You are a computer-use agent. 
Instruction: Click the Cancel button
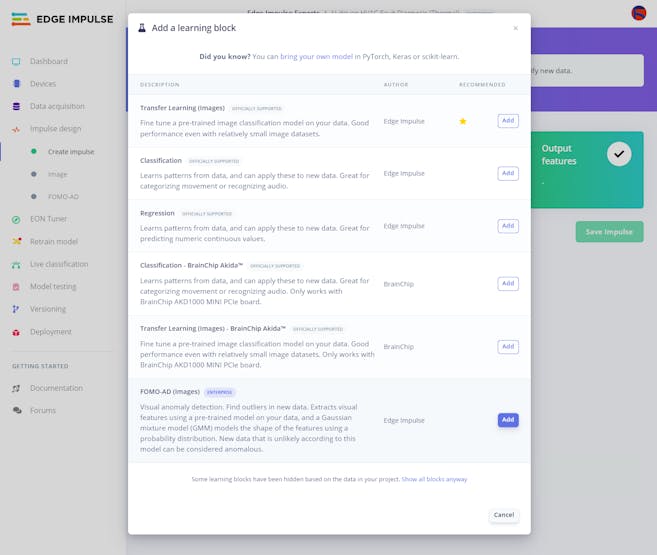point(504,515)
